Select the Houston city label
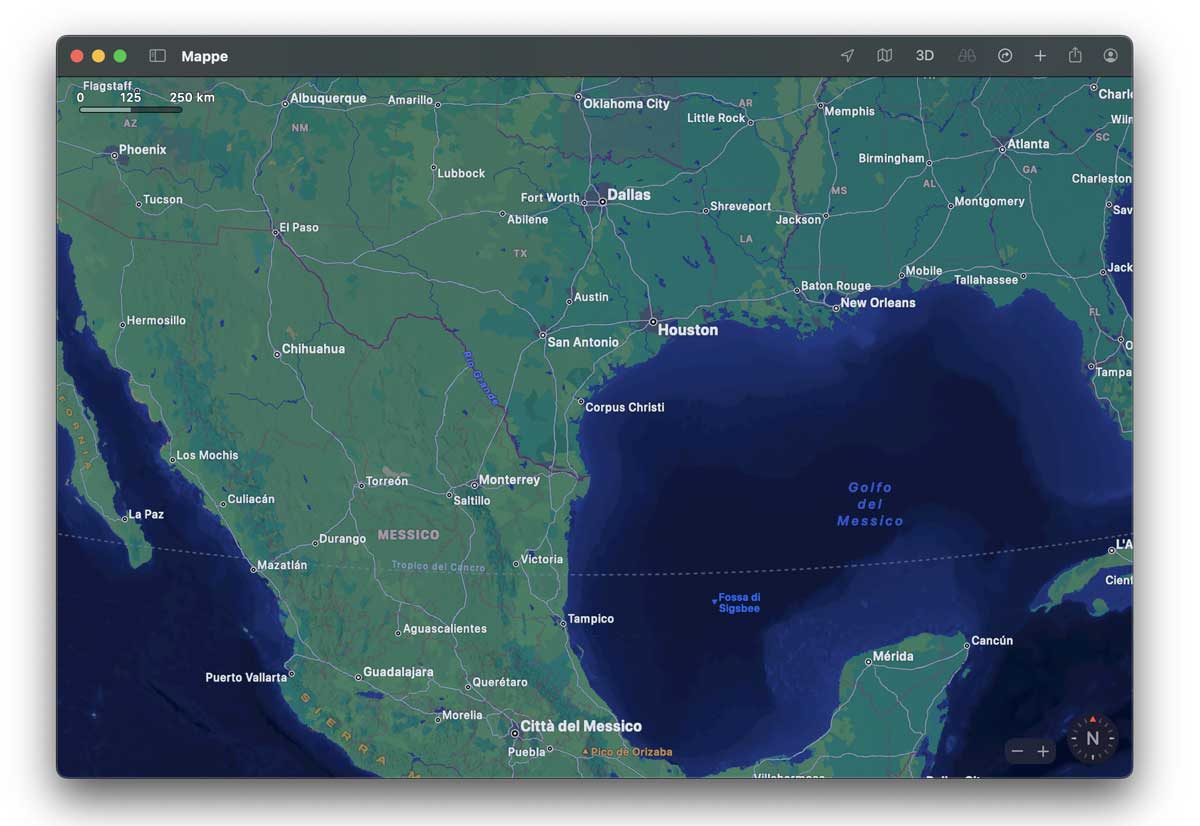This screenshot has height=826, width=1200. [688, 330]
